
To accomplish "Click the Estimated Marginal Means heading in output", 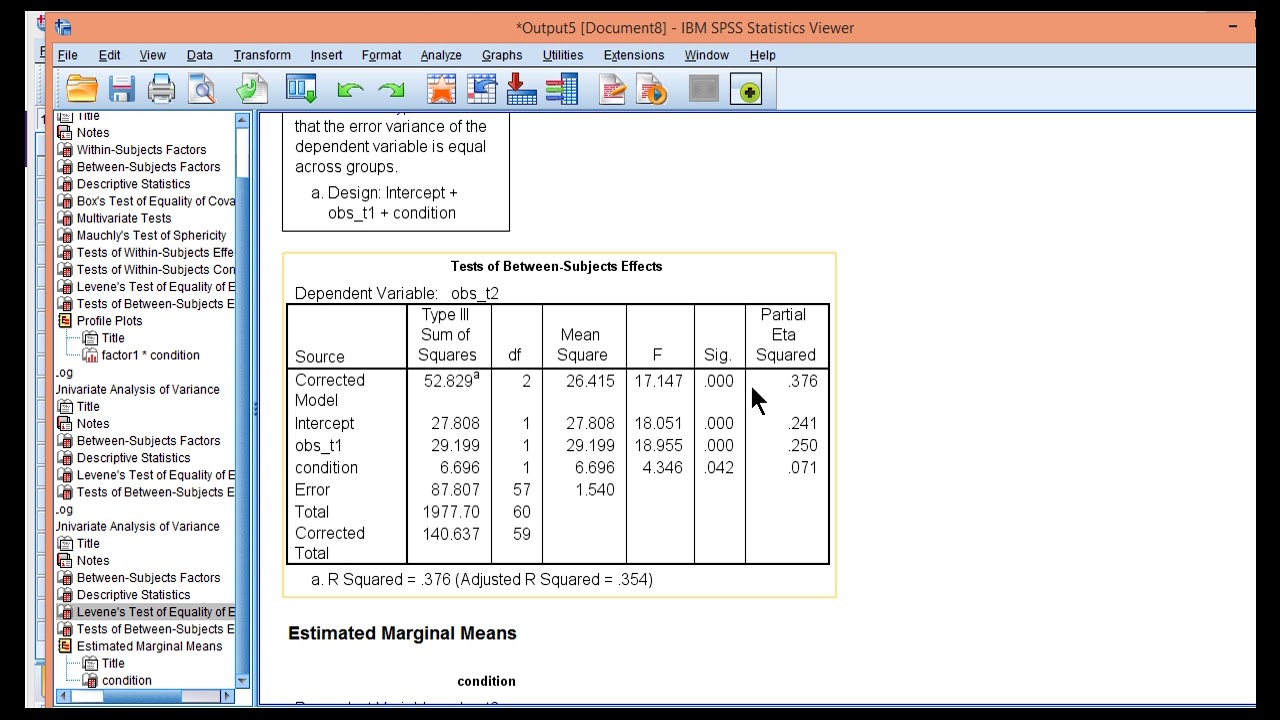I will click(402, 633).
